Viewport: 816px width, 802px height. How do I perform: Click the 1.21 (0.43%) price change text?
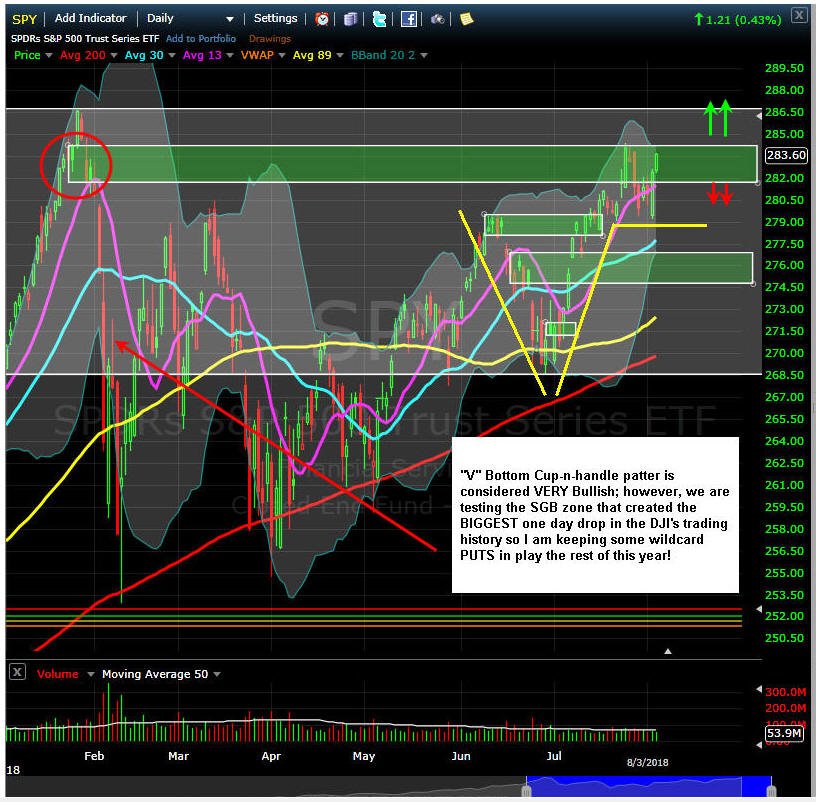click(x=743, y=20)
